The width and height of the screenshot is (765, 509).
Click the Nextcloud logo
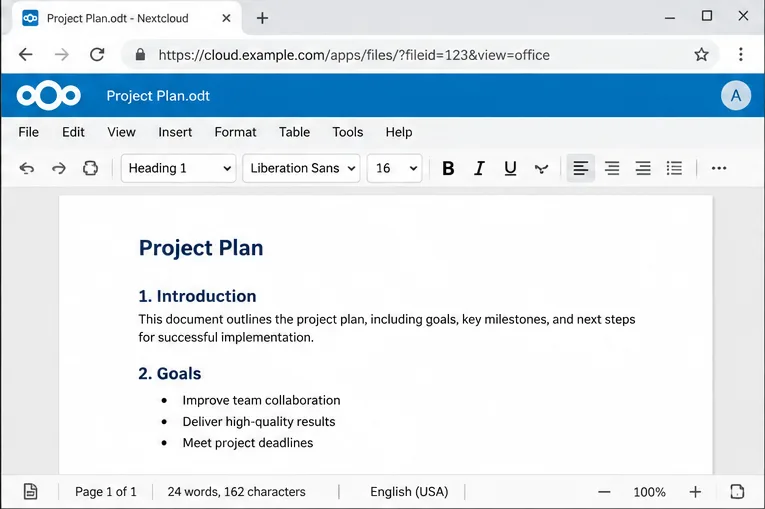pos(48,96)
